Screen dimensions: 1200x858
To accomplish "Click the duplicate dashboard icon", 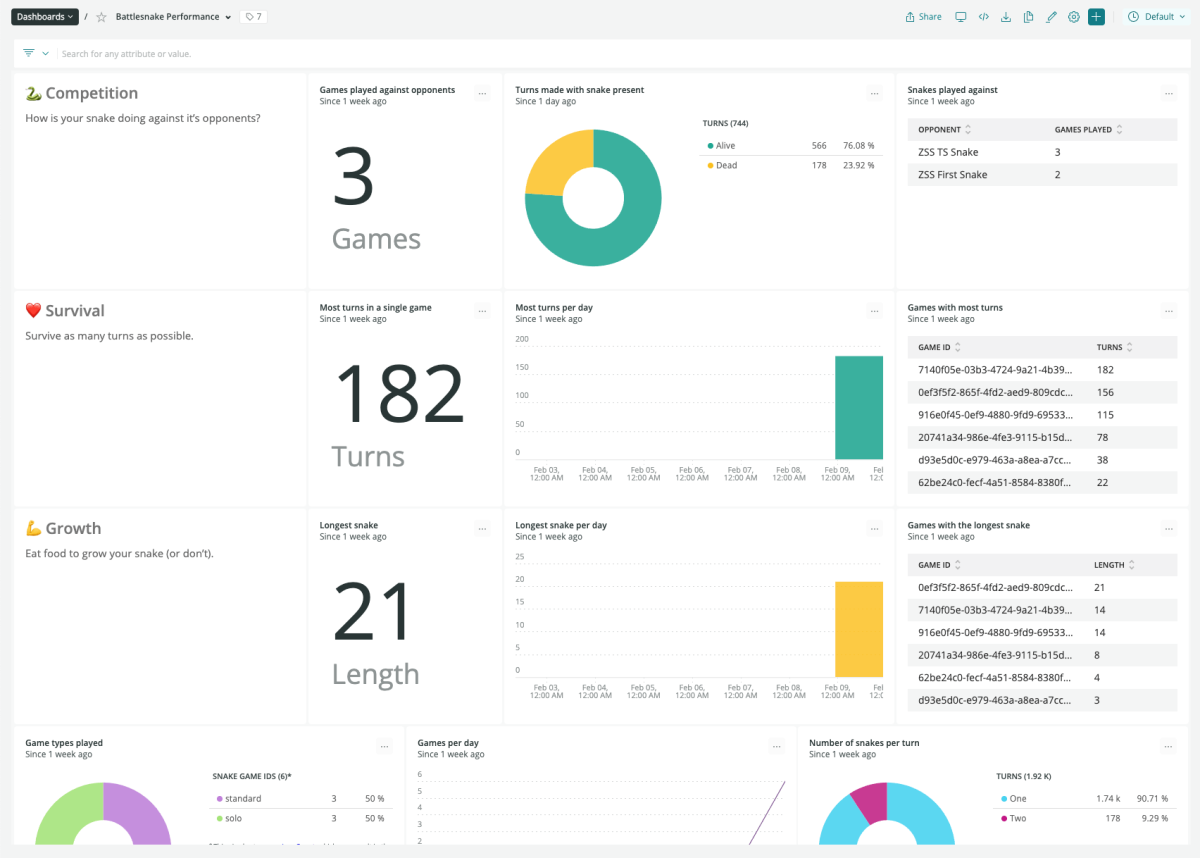I will tap(1028, 17).
